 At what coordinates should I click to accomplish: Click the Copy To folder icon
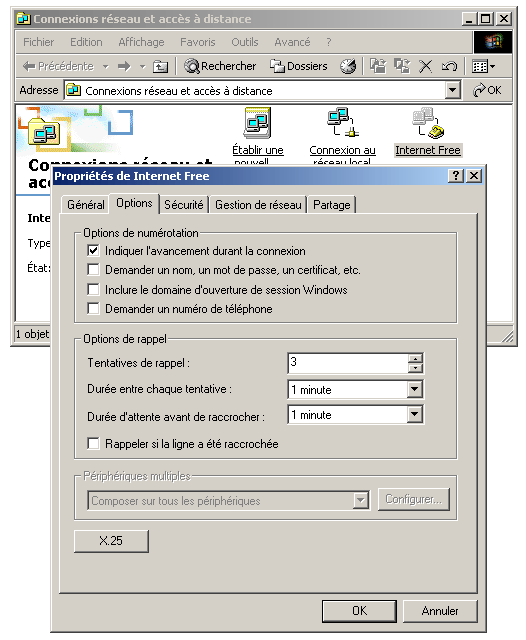[402, 66]
